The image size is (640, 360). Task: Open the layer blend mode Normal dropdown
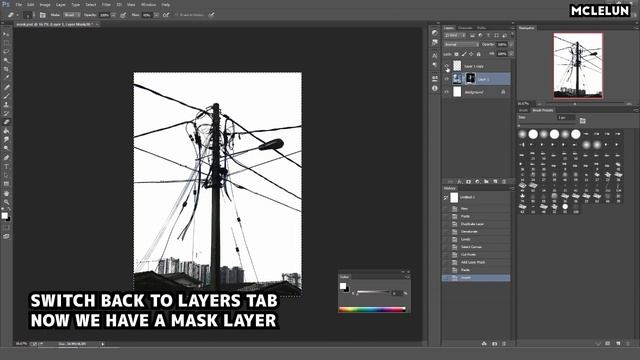click(x=461, y=44)
